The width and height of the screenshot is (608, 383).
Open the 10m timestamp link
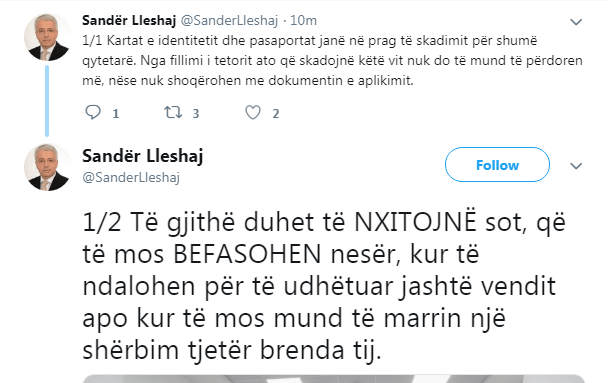pyautogui.click(x=303, y=20)
